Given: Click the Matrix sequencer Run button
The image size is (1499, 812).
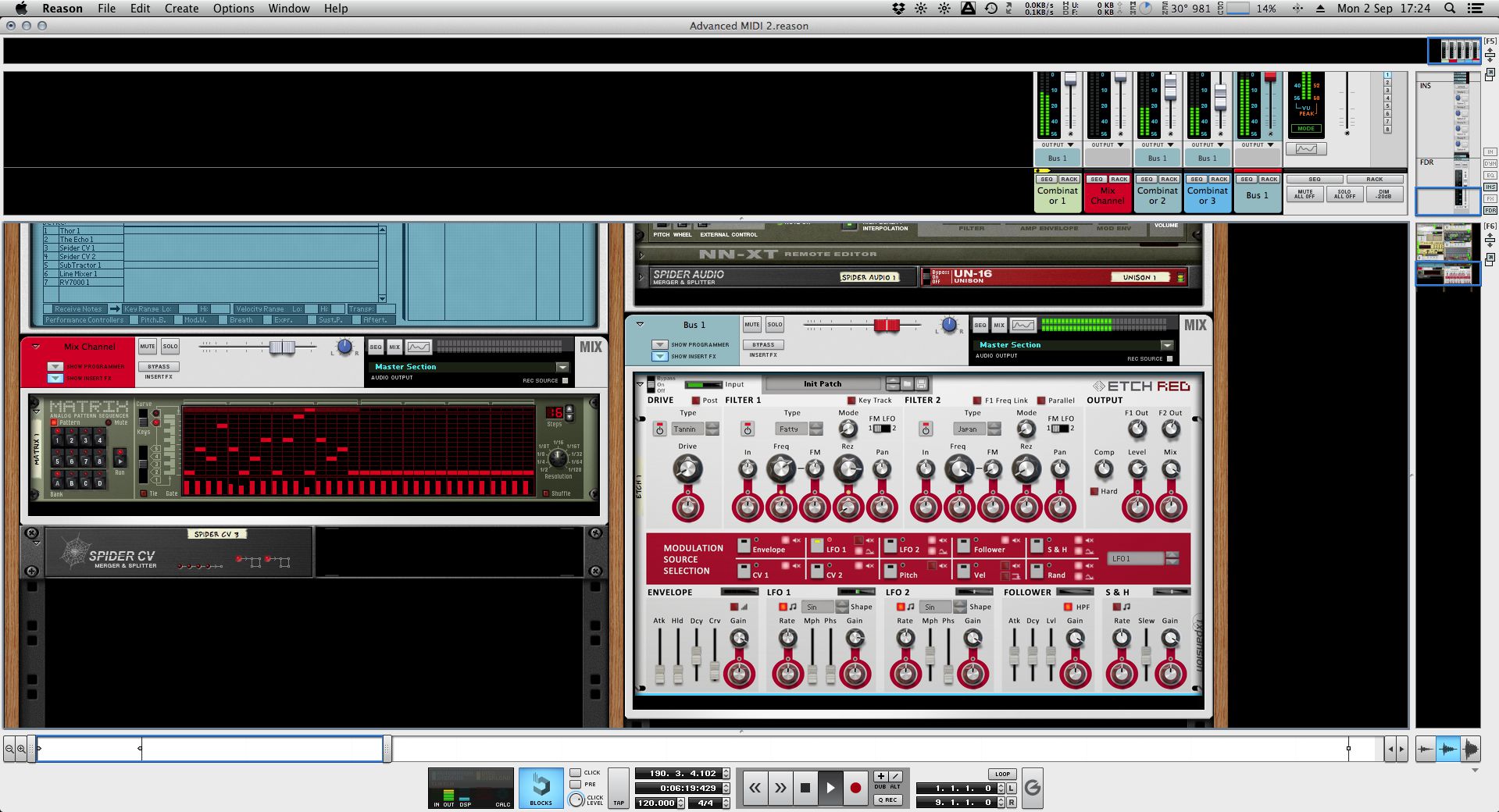Looking at the screenshot, I should click(120, 458).
